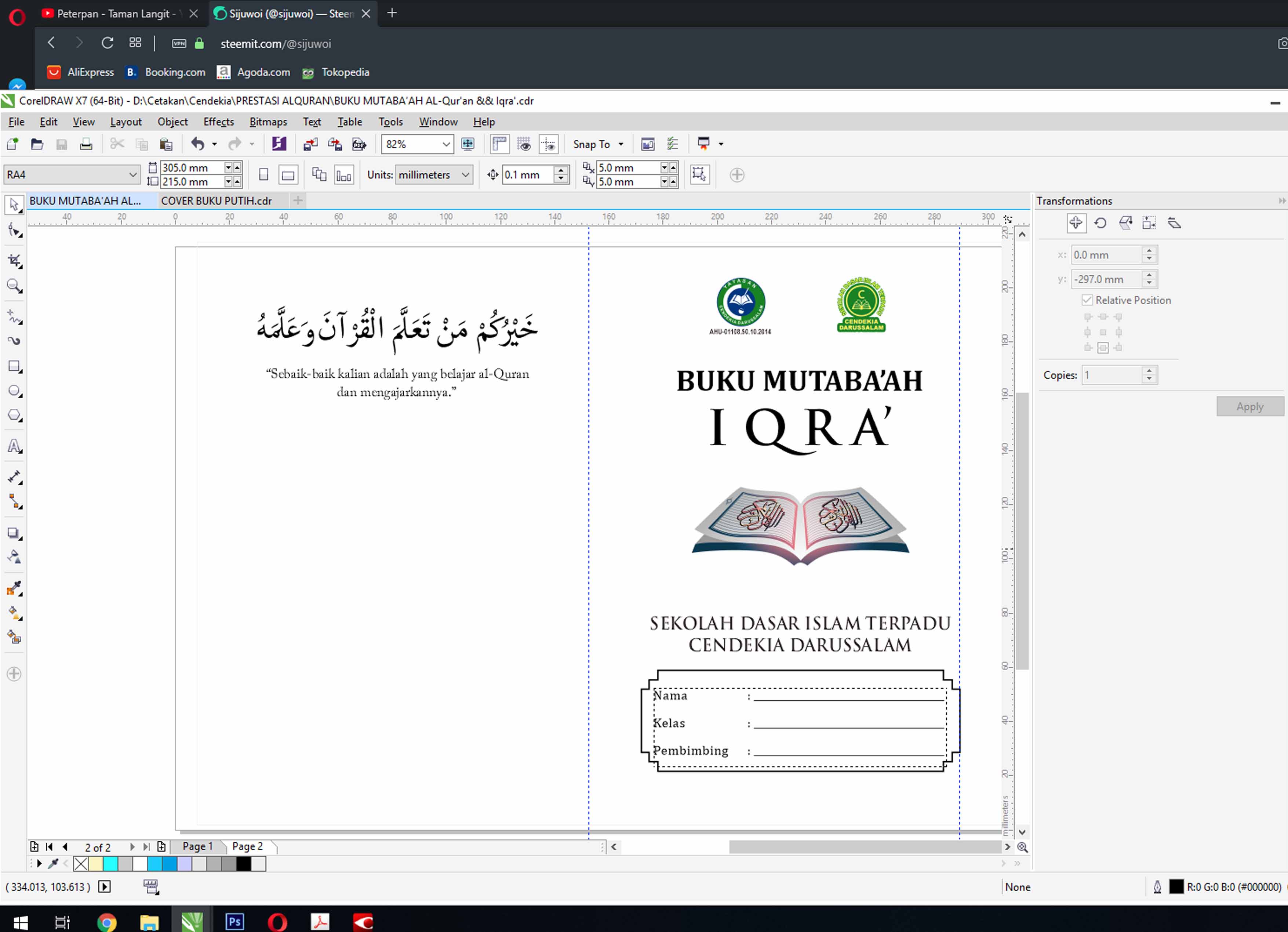Switch to COVER BUKU PUTIH.cdr tab
1288x932 pixels.
pyautogui.click(x=217, y=200)
